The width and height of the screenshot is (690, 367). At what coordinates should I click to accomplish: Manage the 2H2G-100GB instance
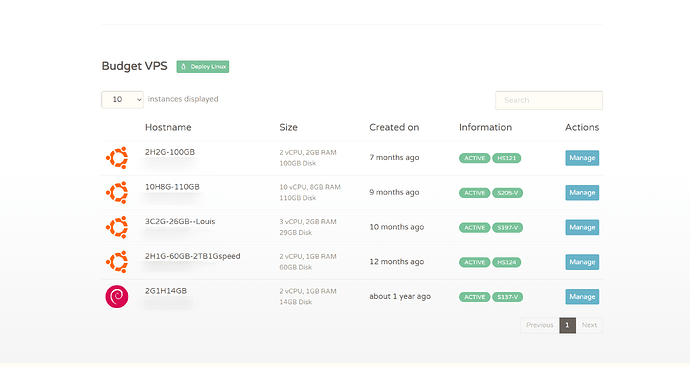[582, 158]
